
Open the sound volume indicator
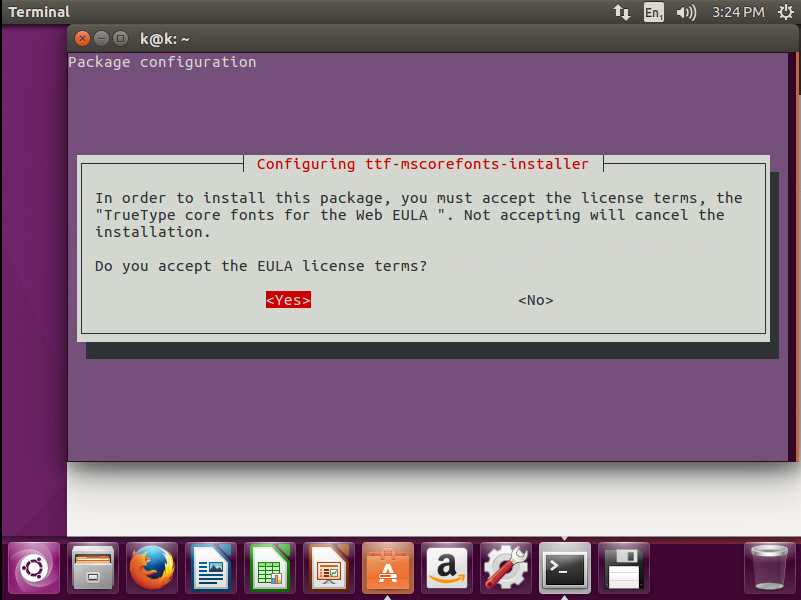click(x=686, y=12)
